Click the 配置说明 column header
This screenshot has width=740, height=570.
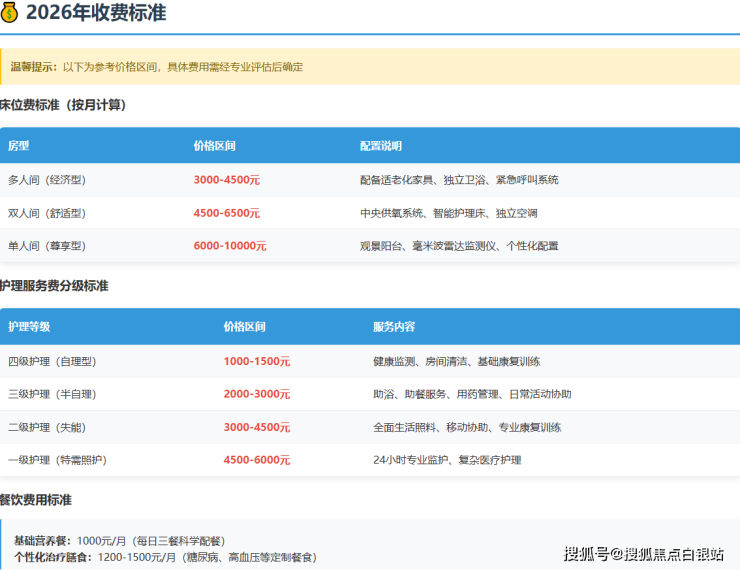[x=381, y=146]
